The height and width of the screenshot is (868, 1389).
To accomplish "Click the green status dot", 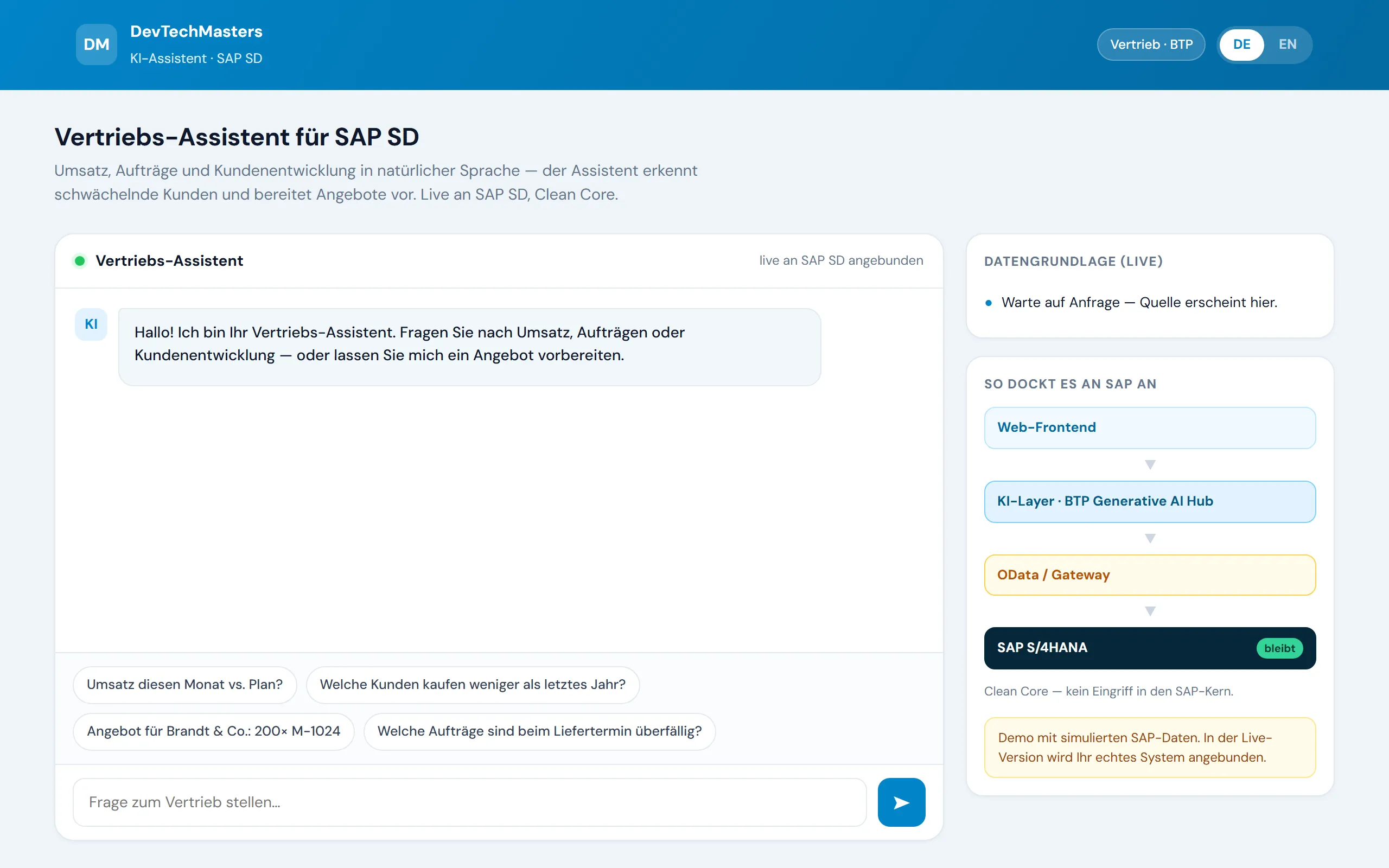I will pyautogui.click(x=80, y=261).
